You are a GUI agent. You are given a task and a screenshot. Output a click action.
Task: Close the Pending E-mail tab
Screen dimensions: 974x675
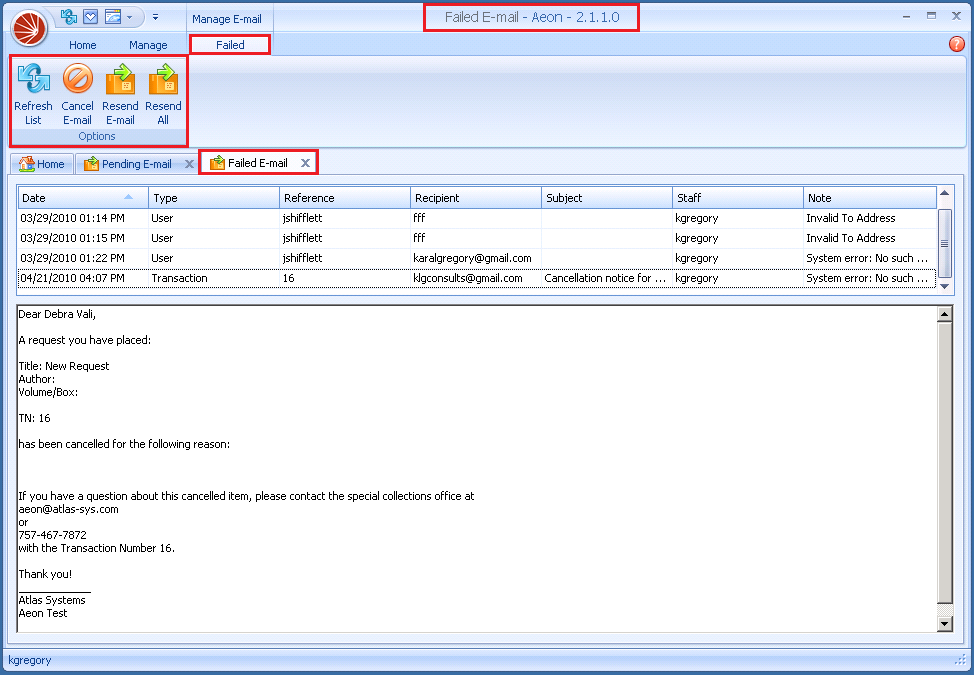click(189, 164)
